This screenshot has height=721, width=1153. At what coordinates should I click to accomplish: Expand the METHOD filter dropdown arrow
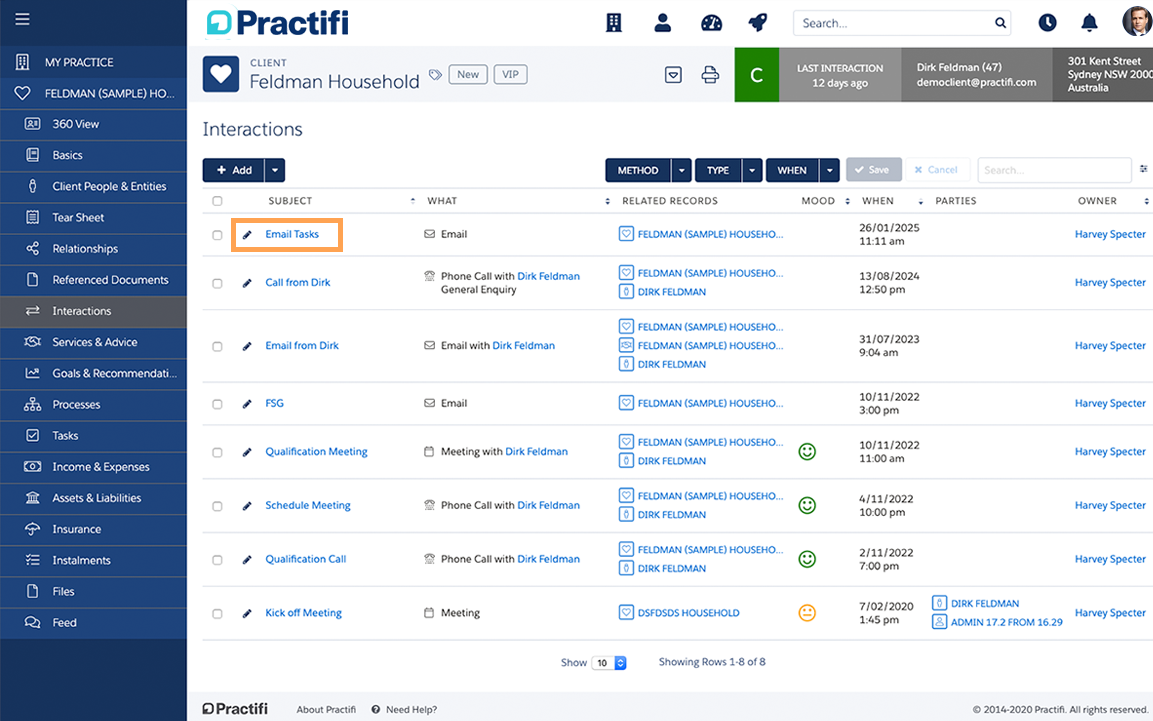pos(682,170)
